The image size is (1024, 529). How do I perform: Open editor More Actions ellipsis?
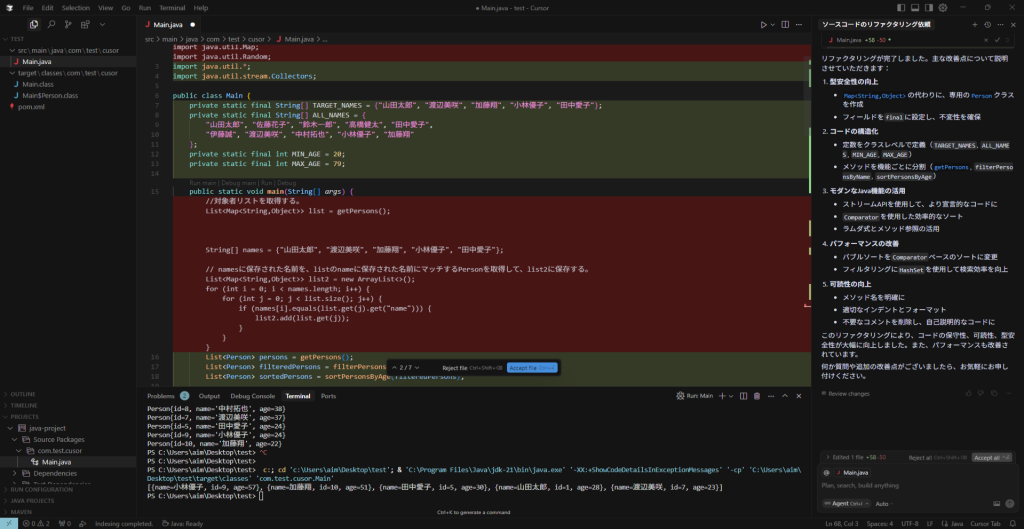797,25
